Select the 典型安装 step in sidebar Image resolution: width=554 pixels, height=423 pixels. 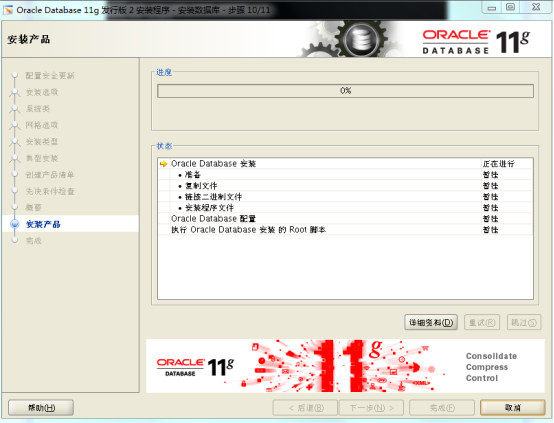(x=42, y=158)
